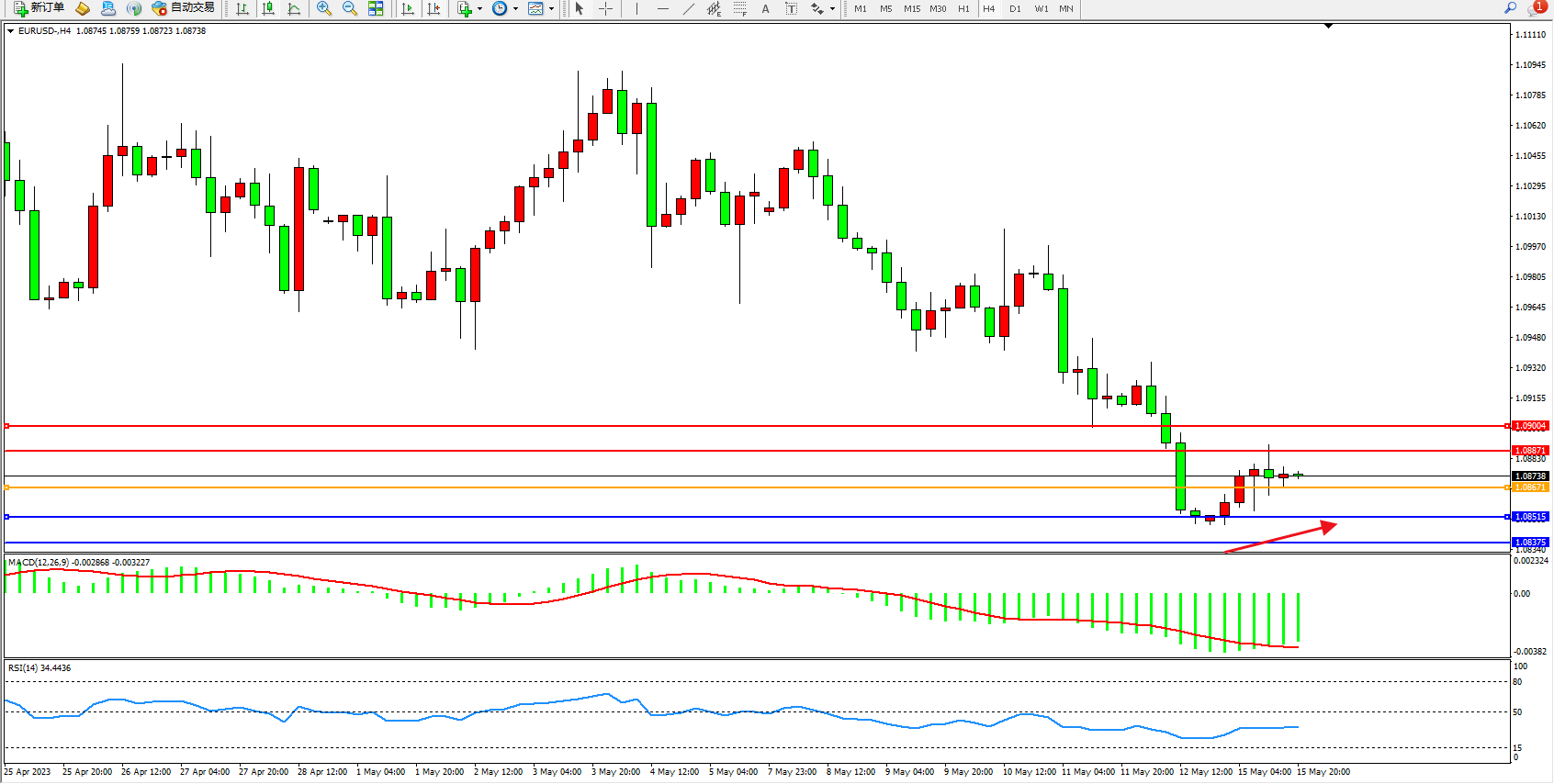The width and height of the screenshot is (1554, 784).
Task: Select the line chart icon
Action: (x=294, y=8)
